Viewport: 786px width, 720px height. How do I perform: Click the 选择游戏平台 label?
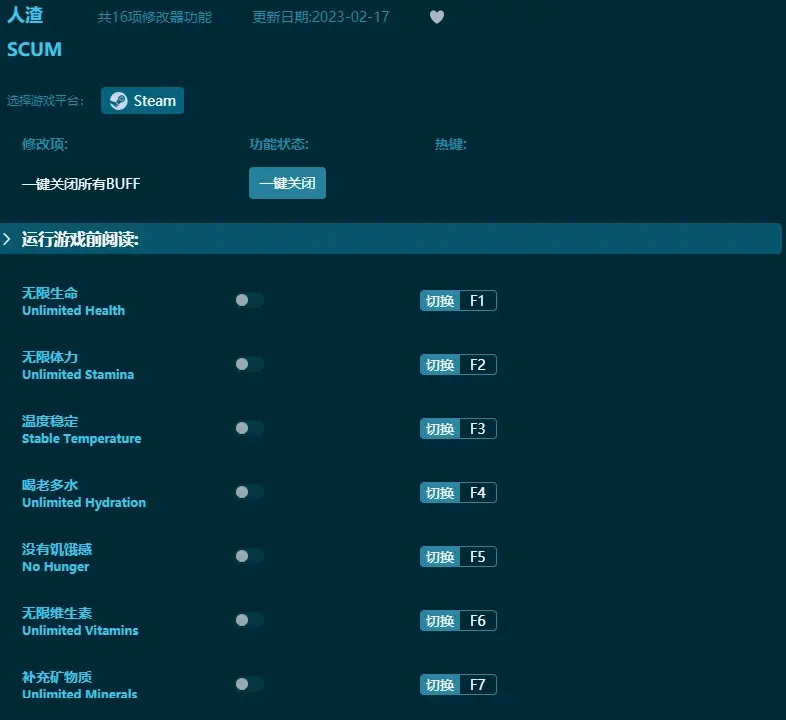pyautogui.click(x=45, y=101)
